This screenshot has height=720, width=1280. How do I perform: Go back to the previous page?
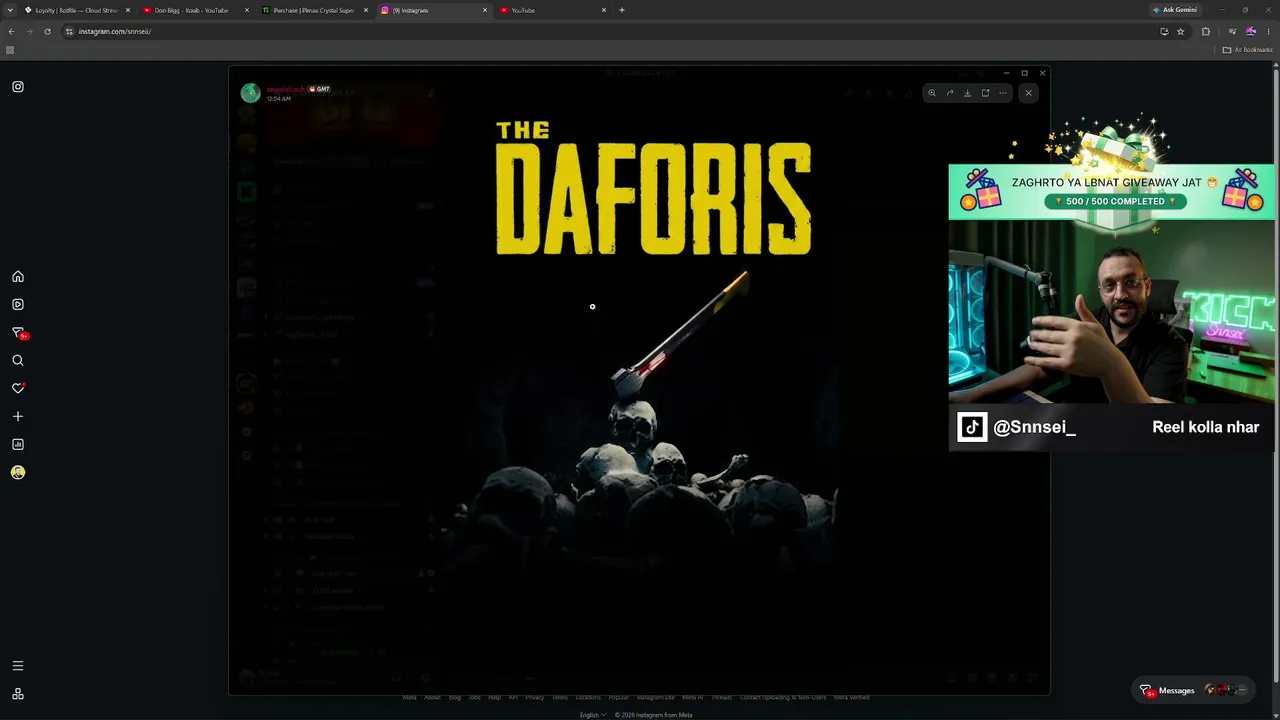(x=11, y=31)
